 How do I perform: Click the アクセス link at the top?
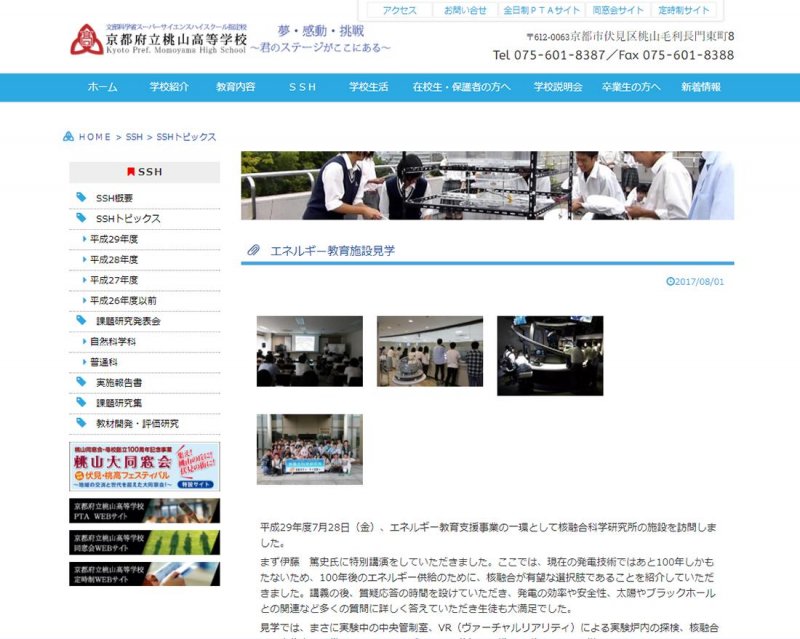pos(400,10)
